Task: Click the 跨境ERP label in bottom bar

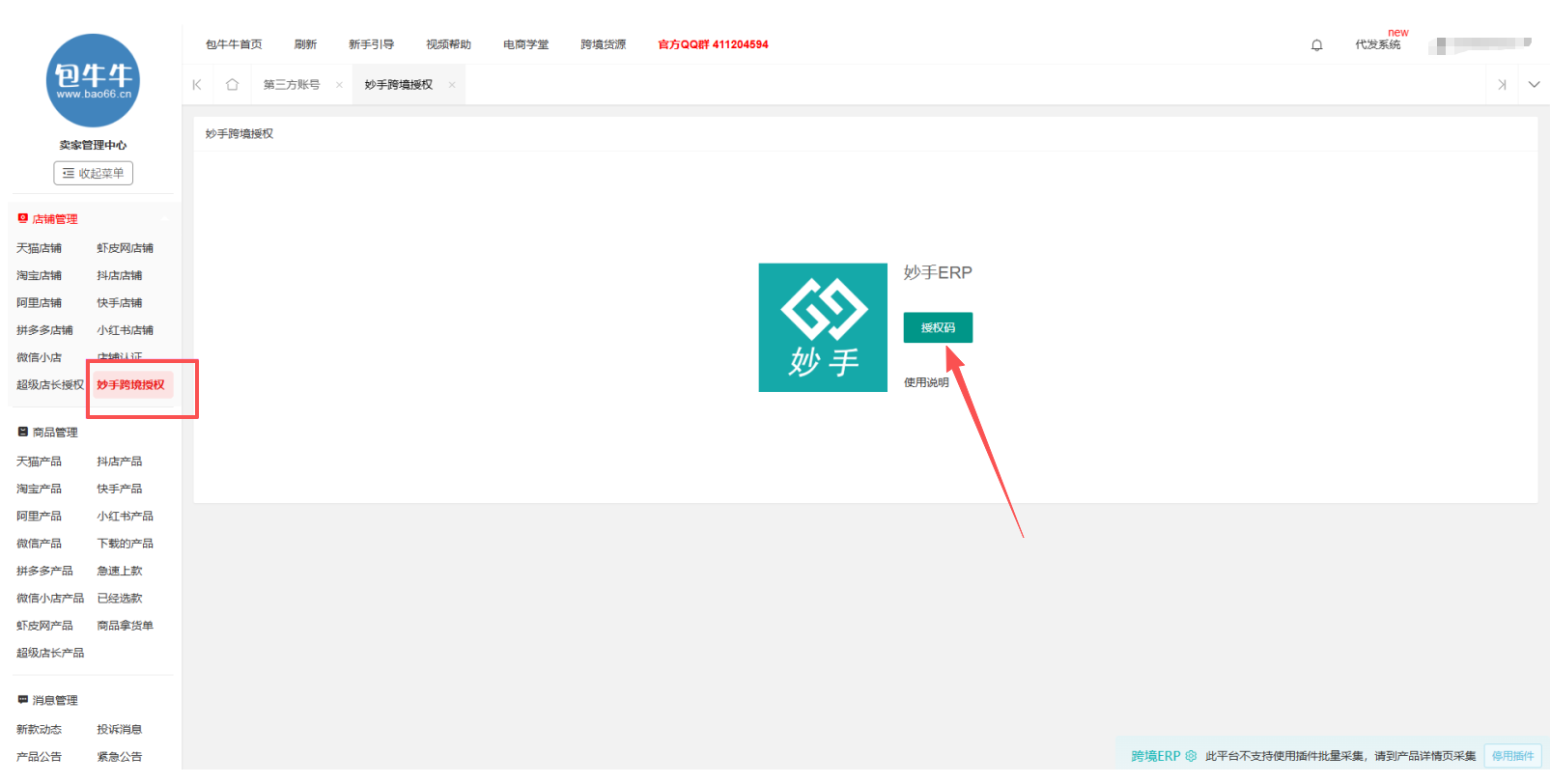Action: click(x=1155, y=756)
